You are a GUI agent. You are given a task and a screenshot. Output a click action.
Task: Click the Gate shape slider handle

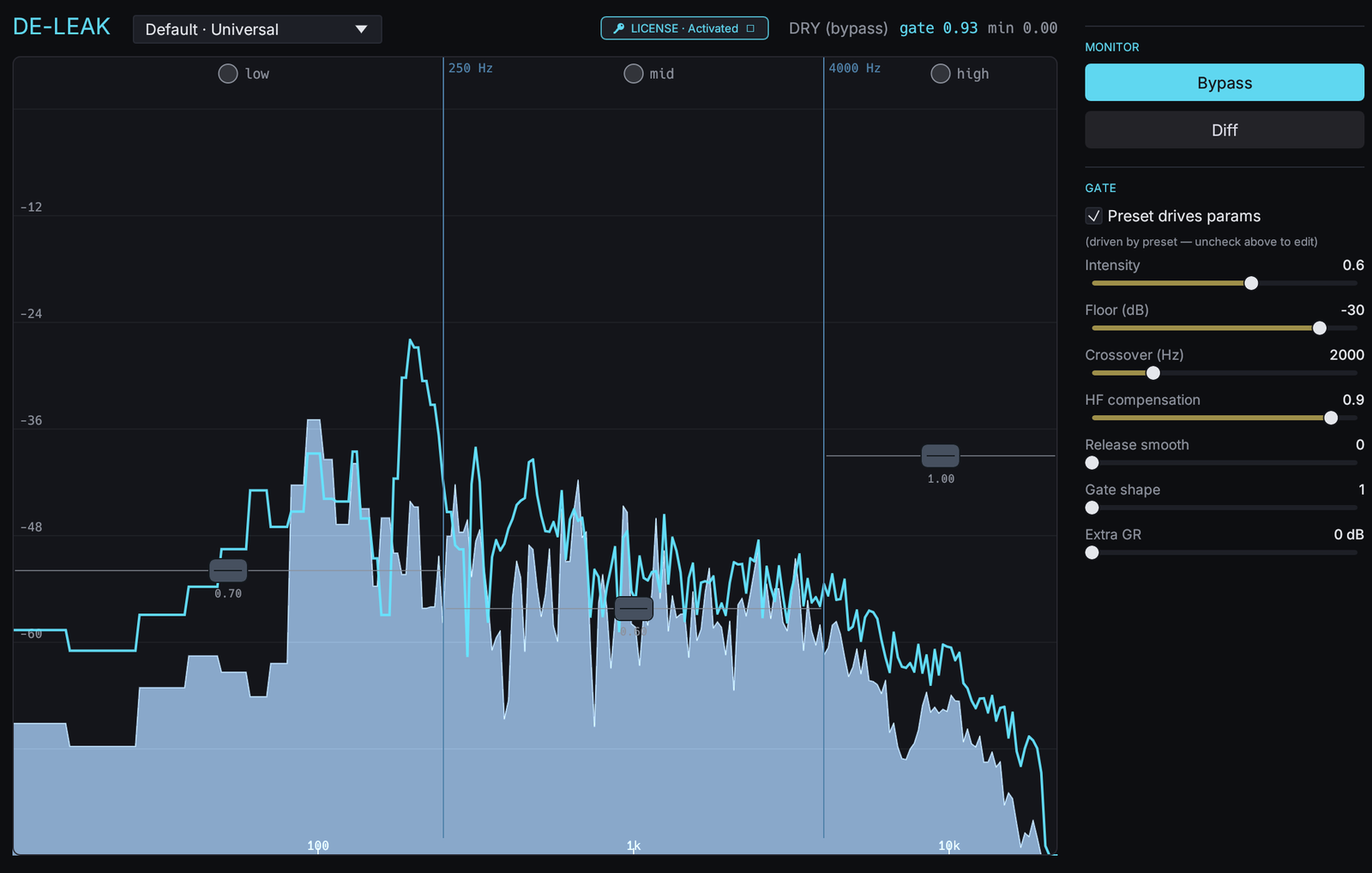[x=1092, y=508]
